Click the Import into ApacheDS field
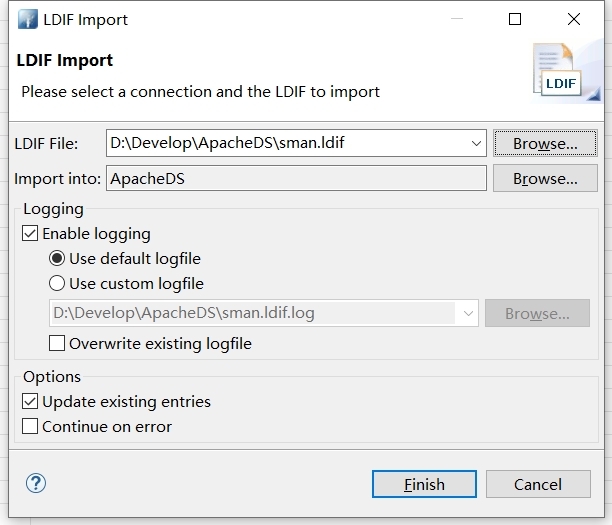 [x=295, y=179]
